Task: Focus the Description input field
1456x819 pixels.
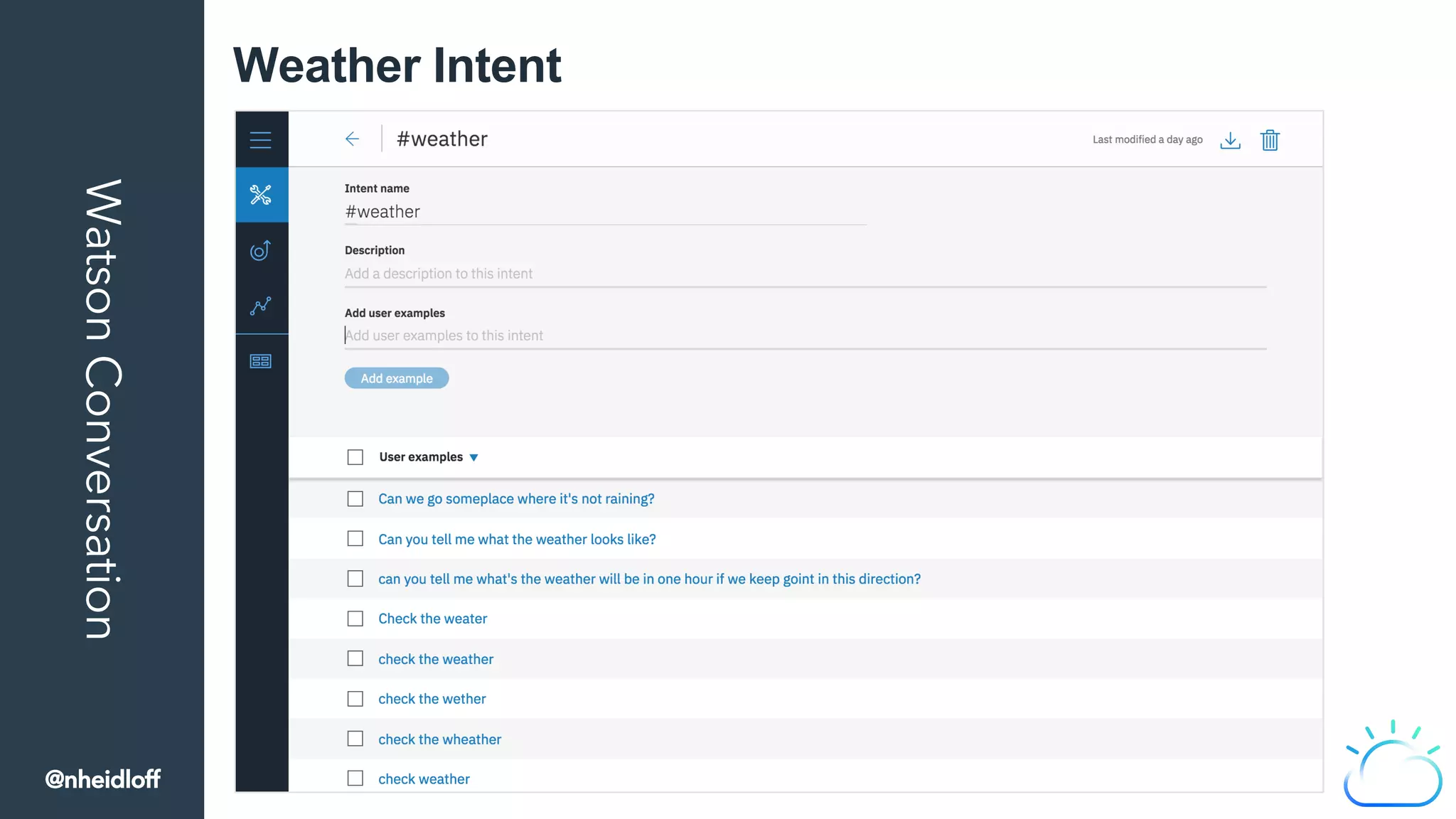Action: click(805, 274)
